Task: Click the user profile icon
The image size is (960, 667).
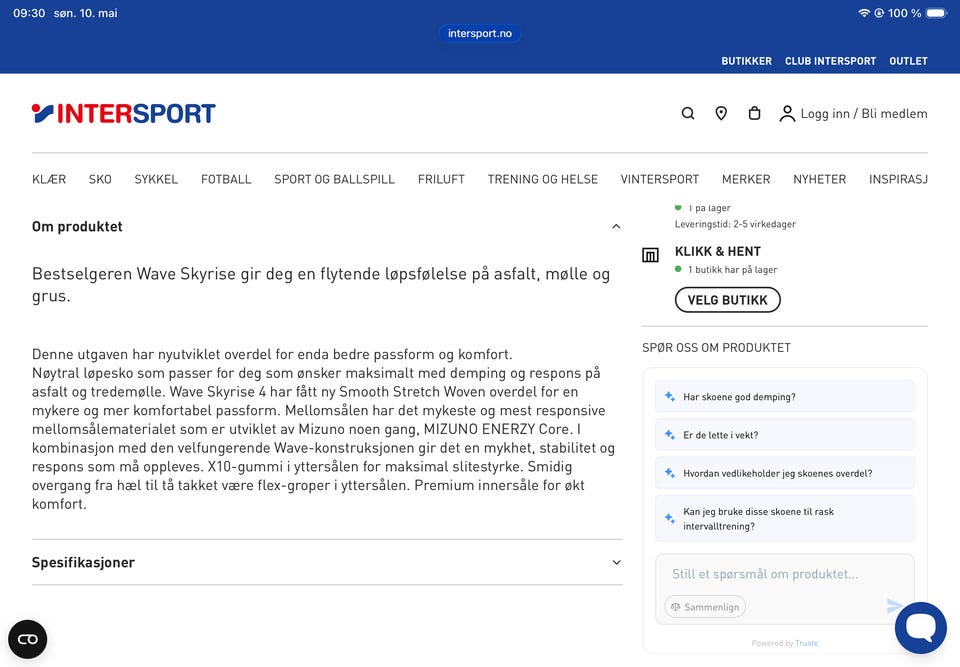Action: click(x=787, y=114)
